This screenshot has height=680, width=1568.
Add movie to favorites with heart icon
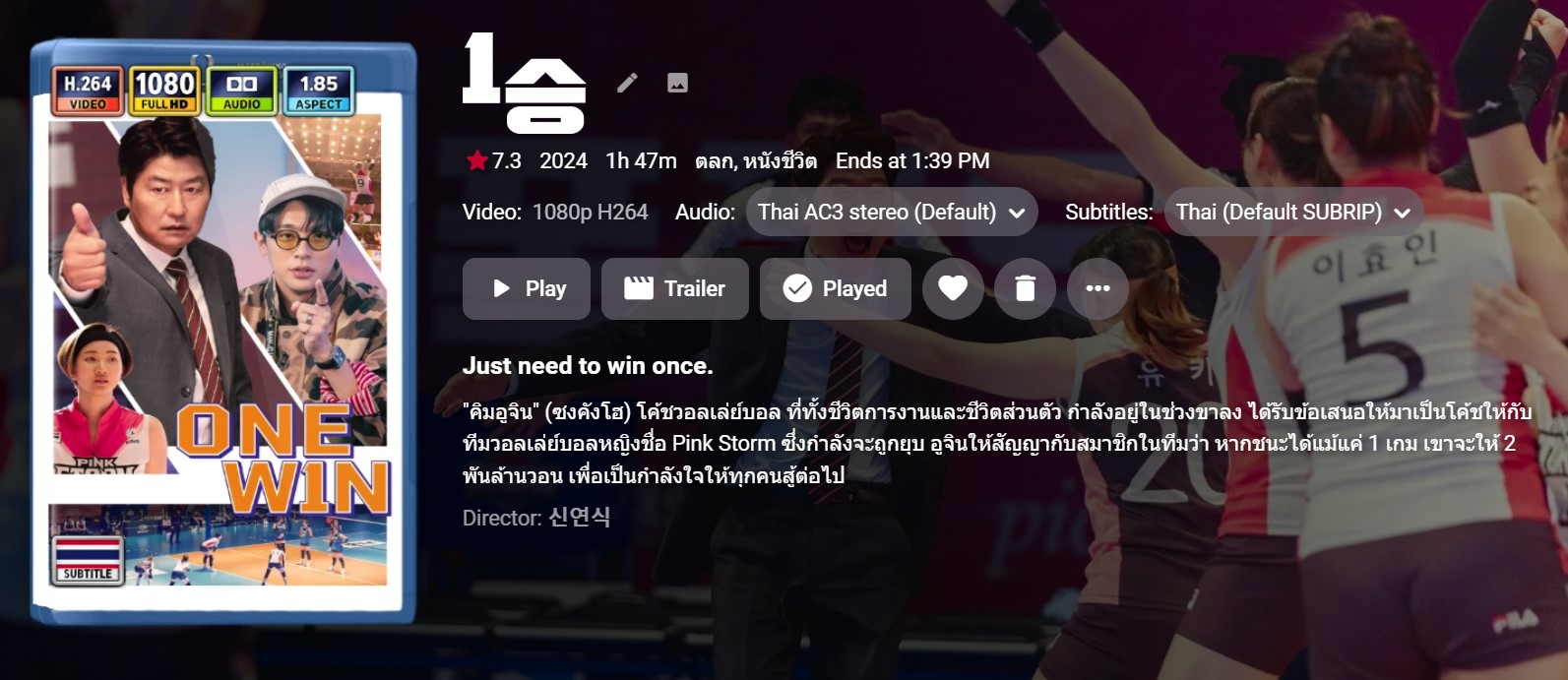[953, 288]
